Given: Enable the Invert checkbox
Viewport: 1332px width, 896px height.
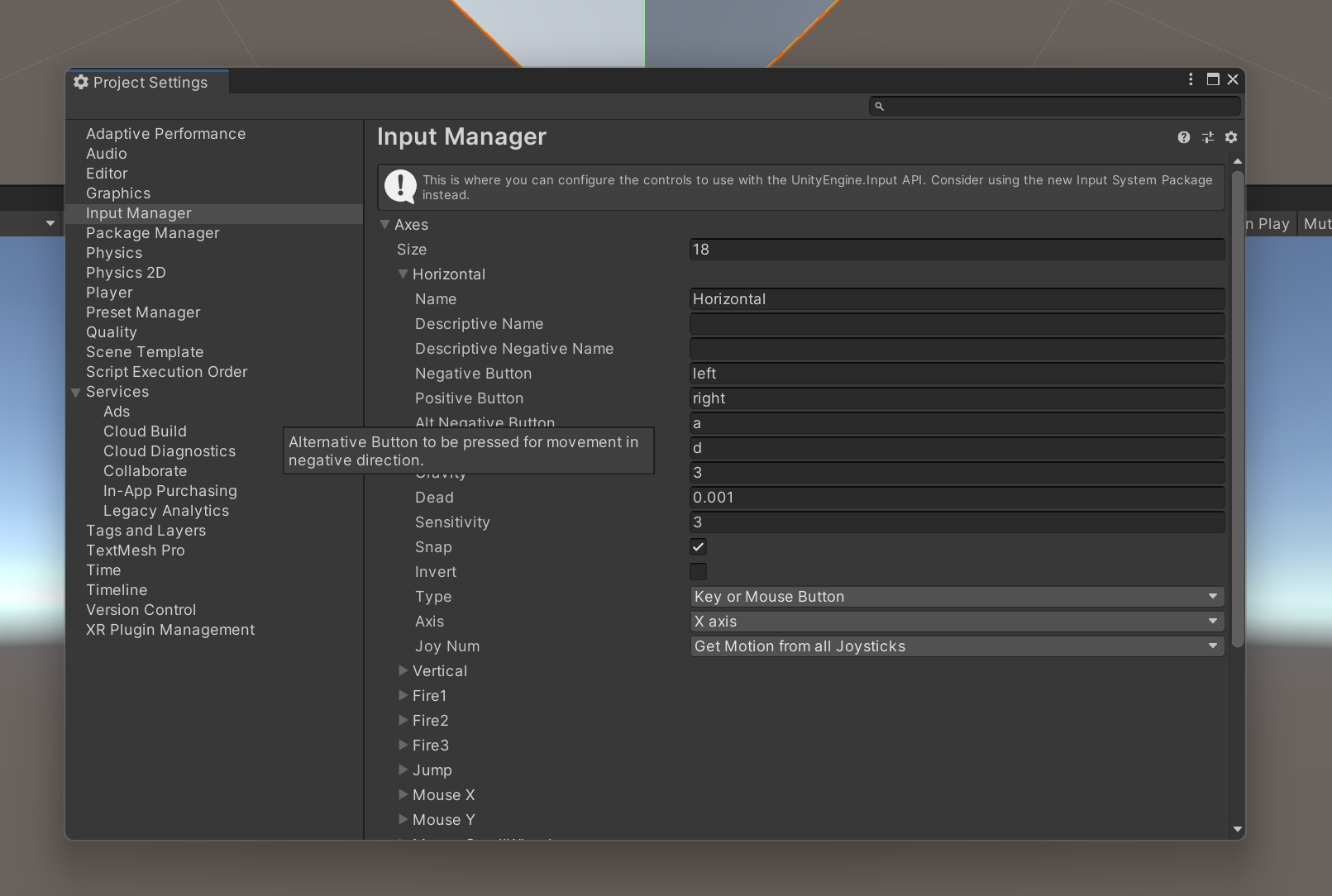Looking at the screenshot, I should point(699,571).
